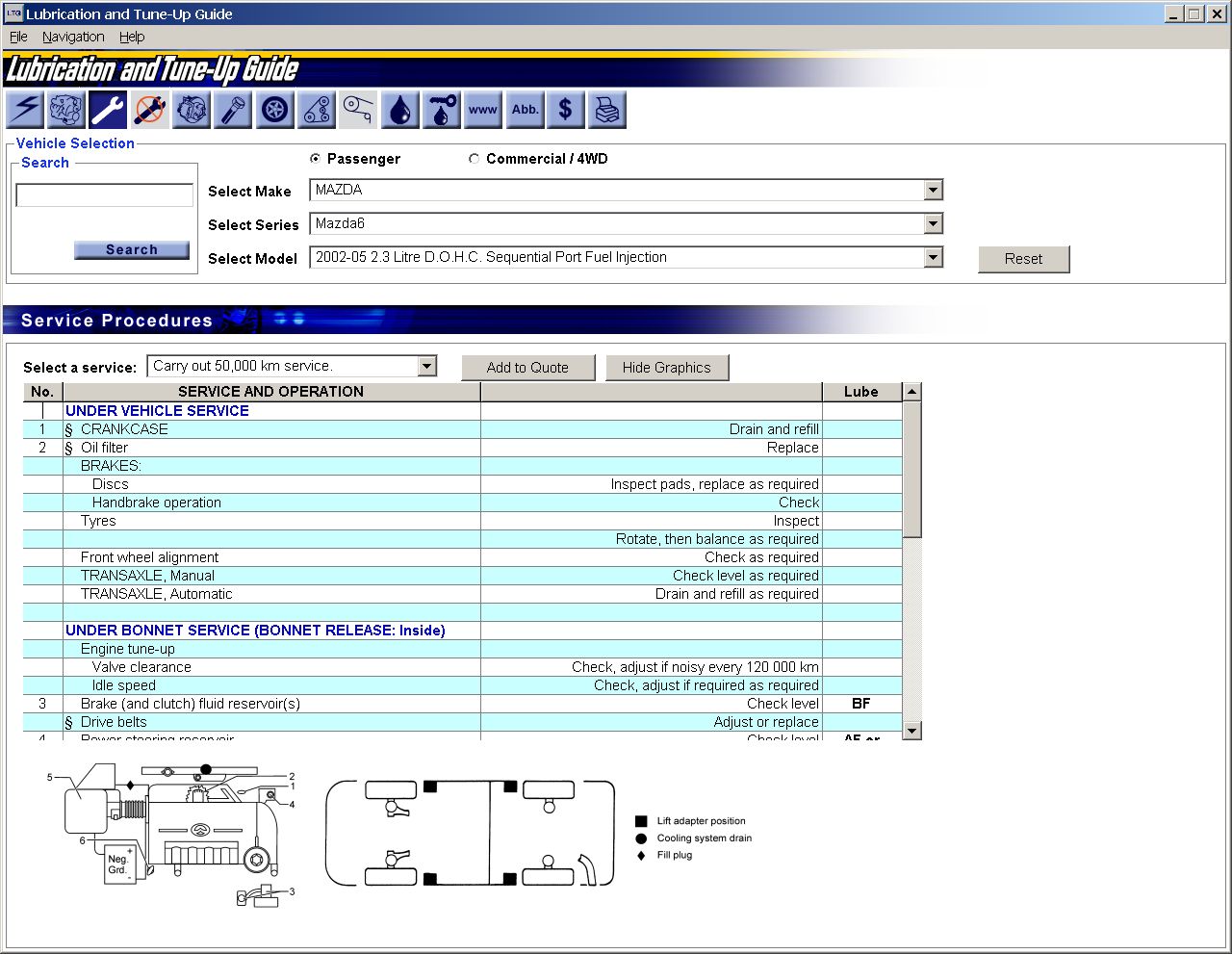Click the printer icon
The height and width of the screenshot is (954, 1232).
(607, 110)
